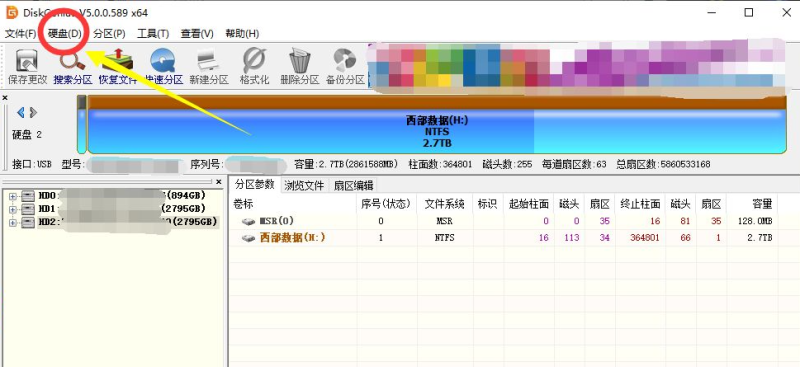Image resolution: width=800 pixels, height=367 pixels.
Task: Click the DiskGenius app icon in title bar
Action: click(12, 12)
